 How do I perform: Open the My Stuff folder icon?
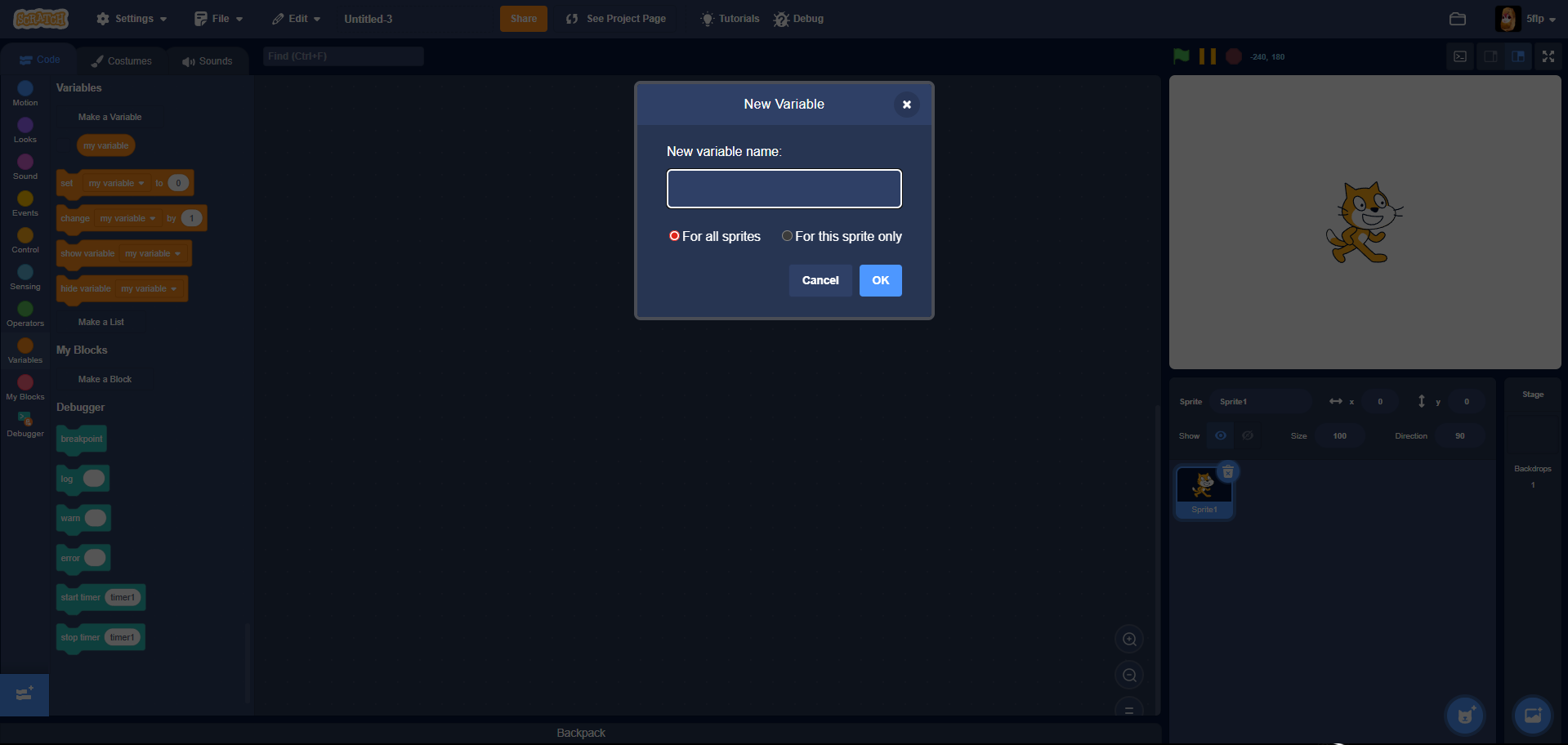coord(1458,19)
